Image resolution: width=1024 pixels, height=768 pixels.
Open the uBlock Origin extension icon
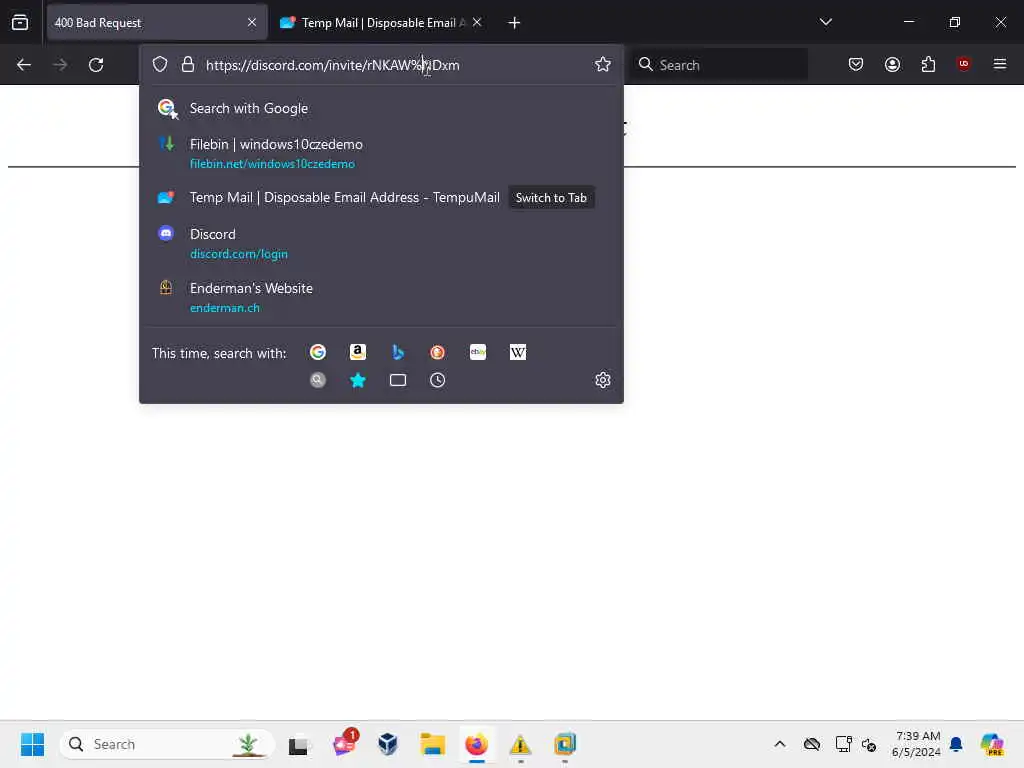(x=963, y=64)
